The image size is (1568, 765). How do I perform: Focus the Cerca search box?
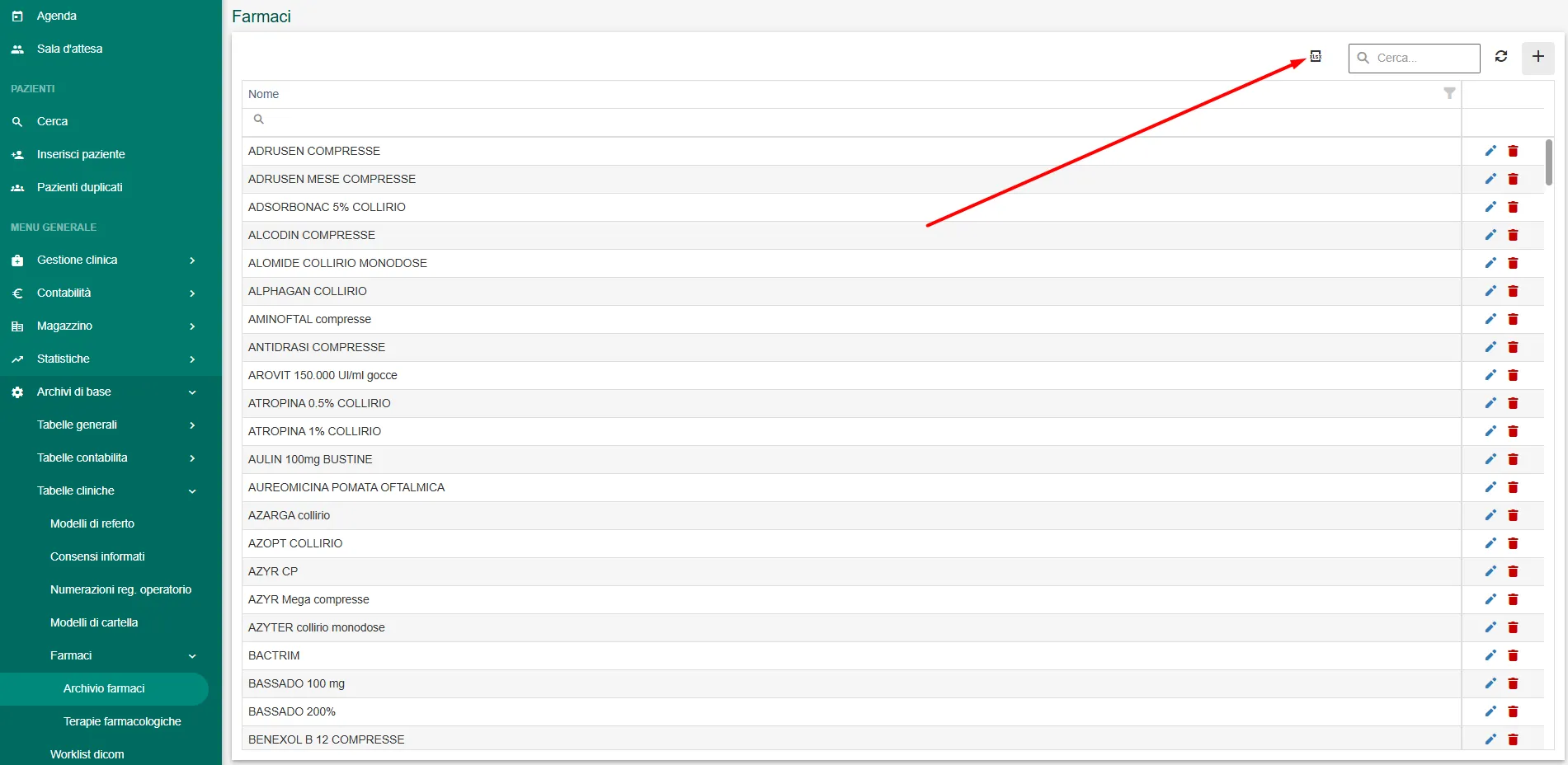(1415, 58)
